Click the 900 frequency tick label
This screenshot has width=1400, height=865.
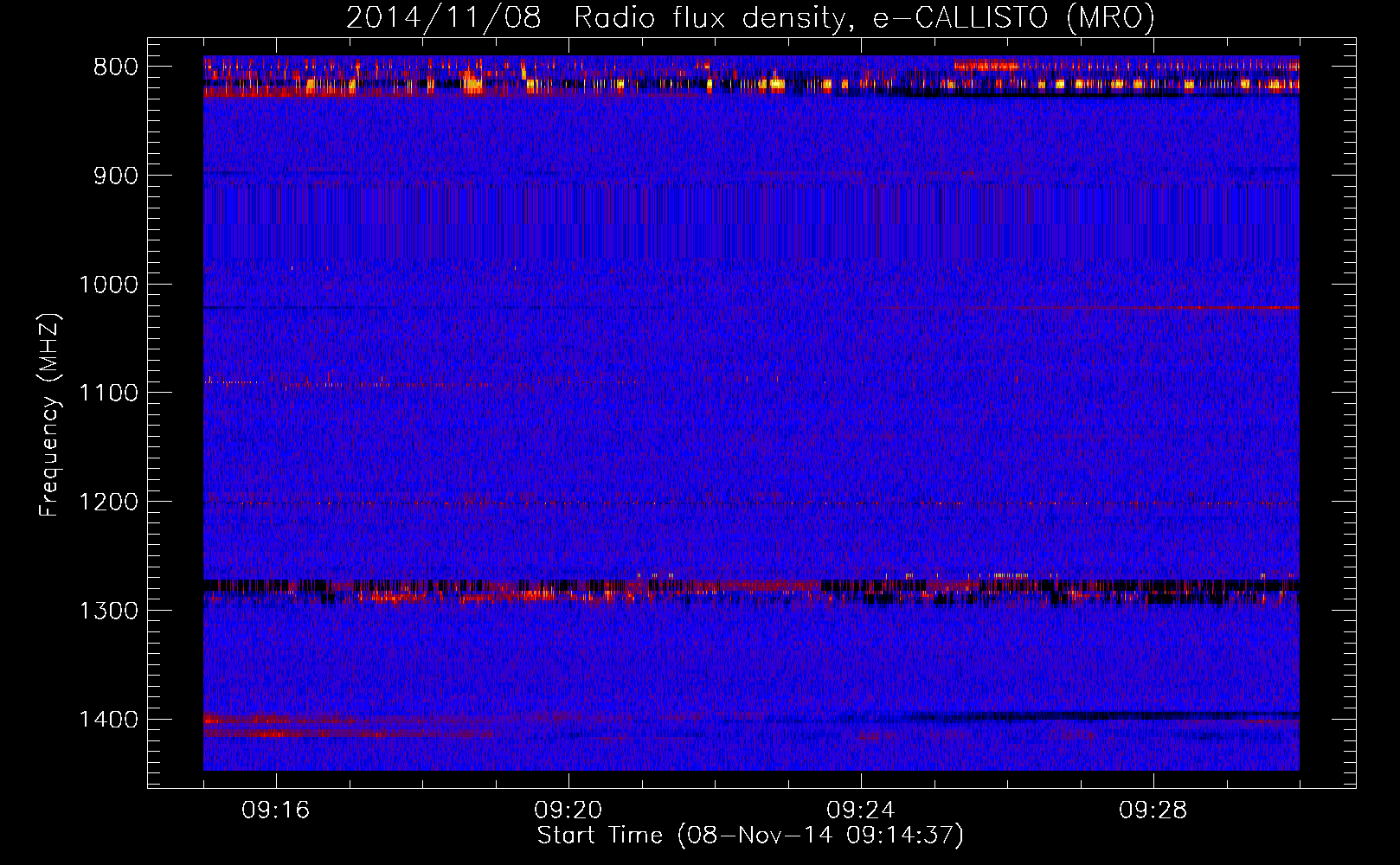click(x=115, y=176)
